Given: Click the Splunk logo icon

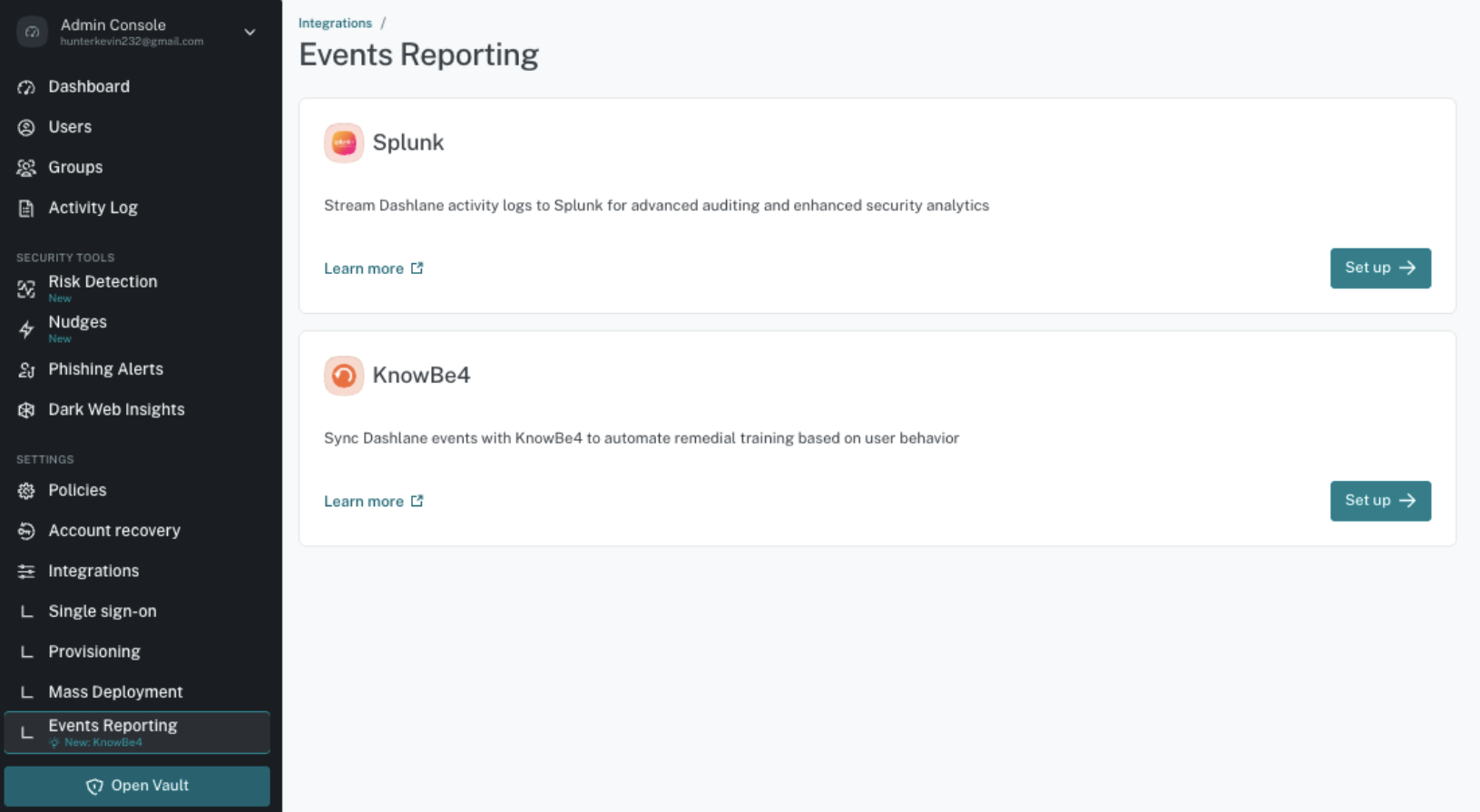Looking at the screenshot, I should (344, 142).
